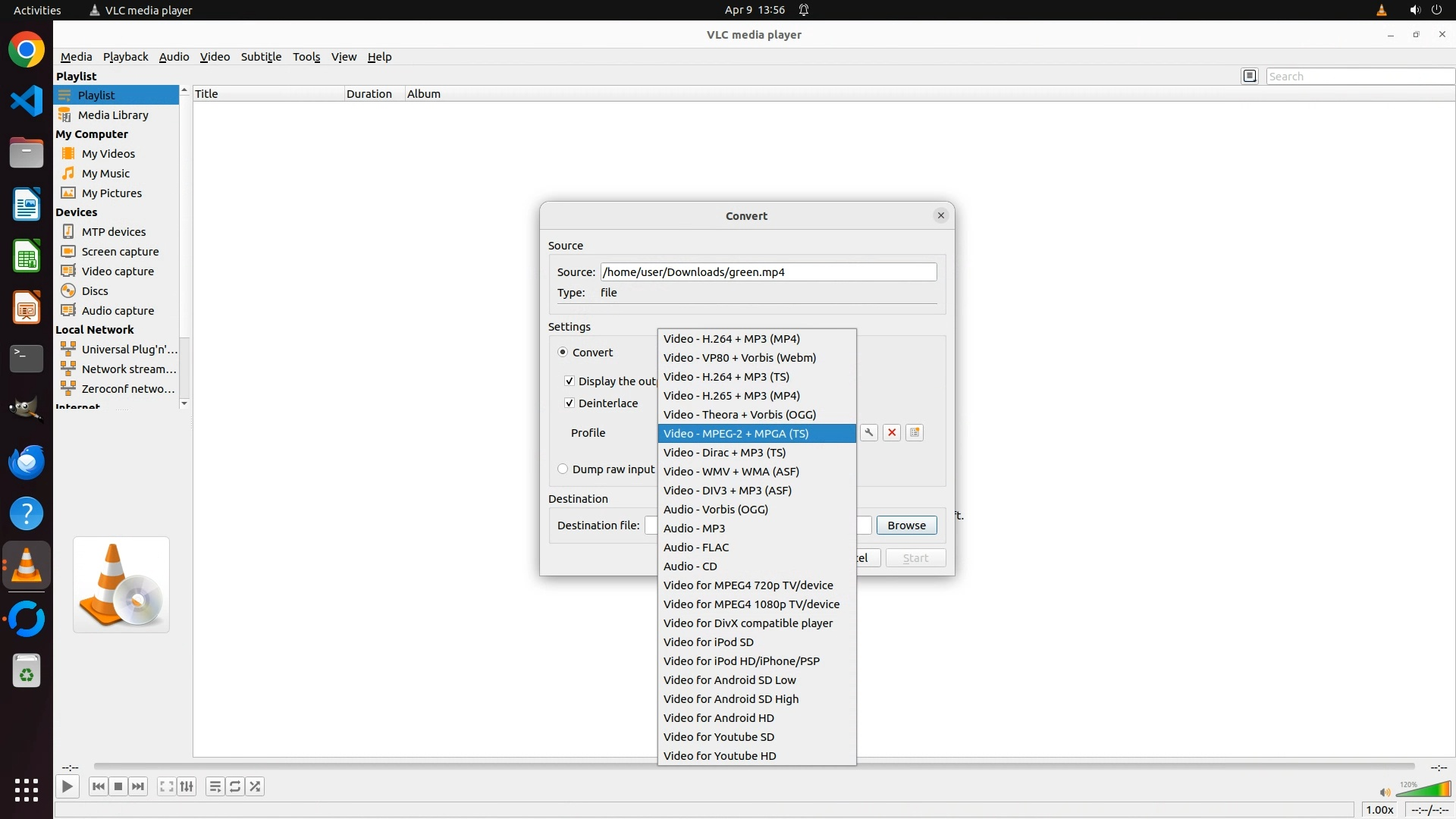Toggle the Display the output checkbox
Viewport: 1456px width, 819px height.
570,381
